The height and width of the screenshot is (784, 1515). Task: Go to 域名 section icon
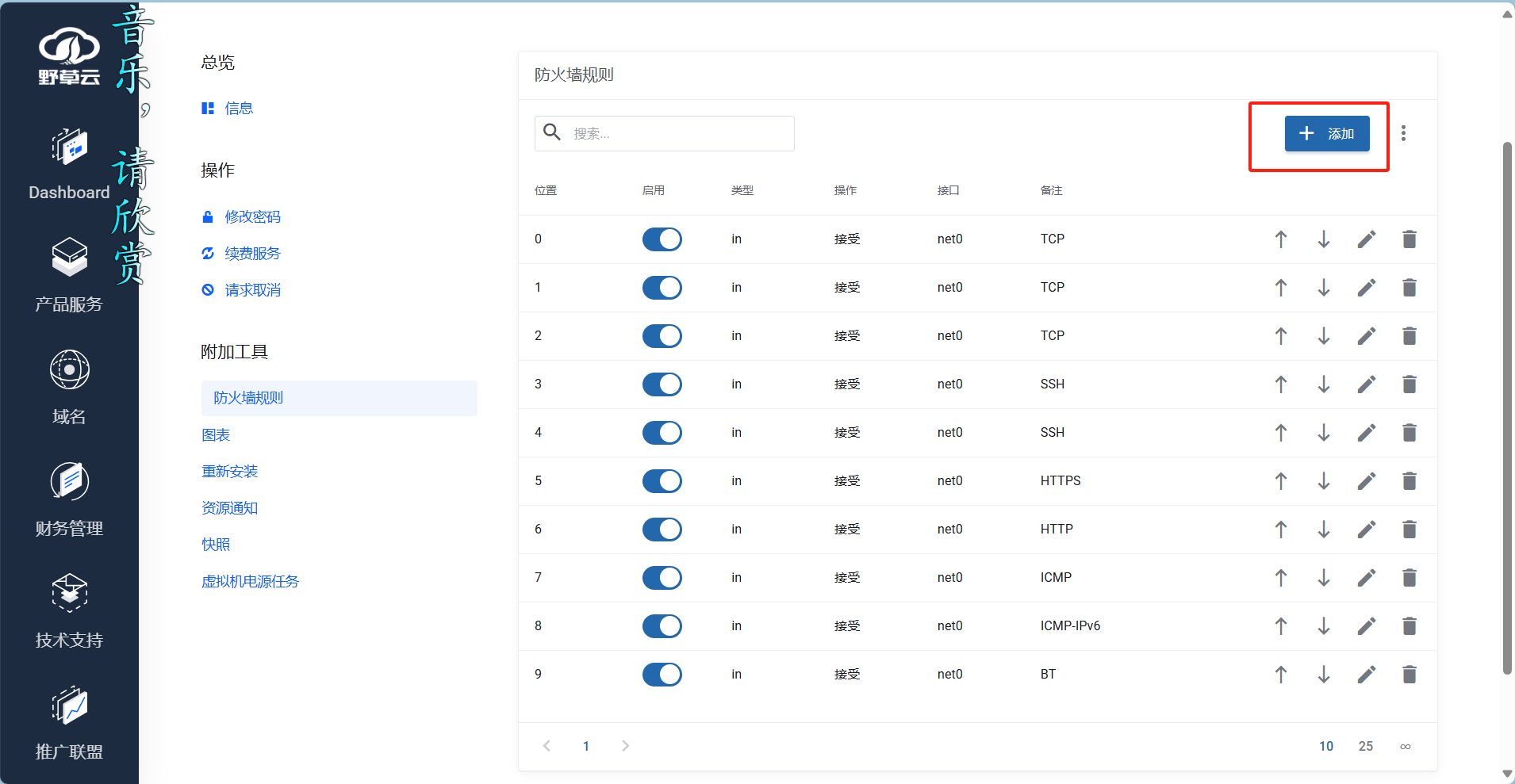click(x=70, y=369)
